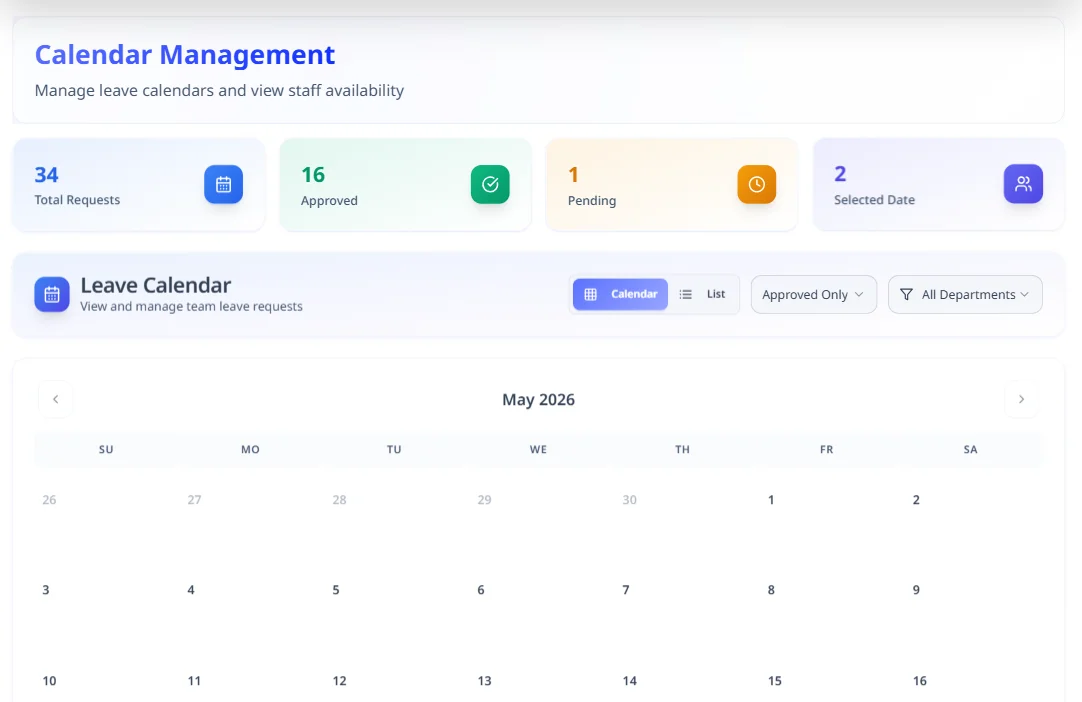This screenshot has height=702, width=1082.
Task: Select May 11 on the calendar
Action: 194,681
